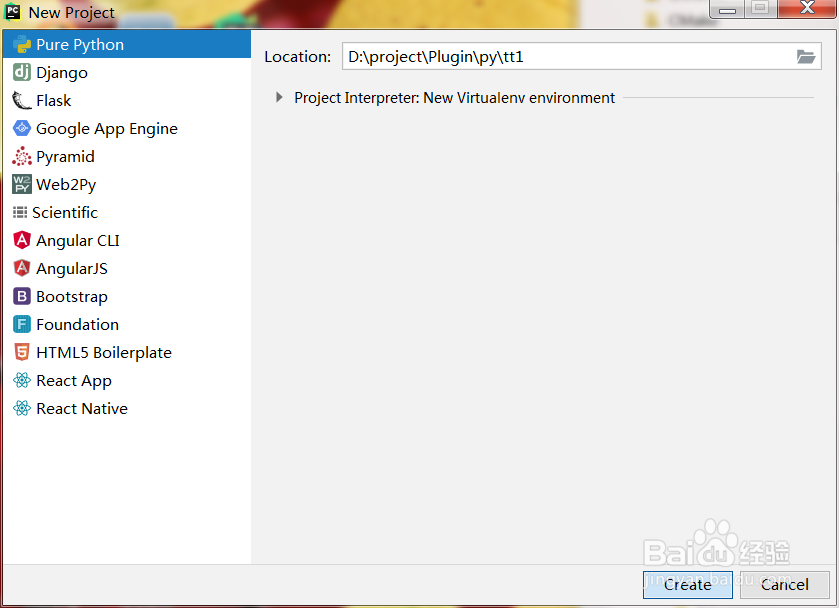
Task: Choose Pyramid project type
Action: click(x=127, y=156)
